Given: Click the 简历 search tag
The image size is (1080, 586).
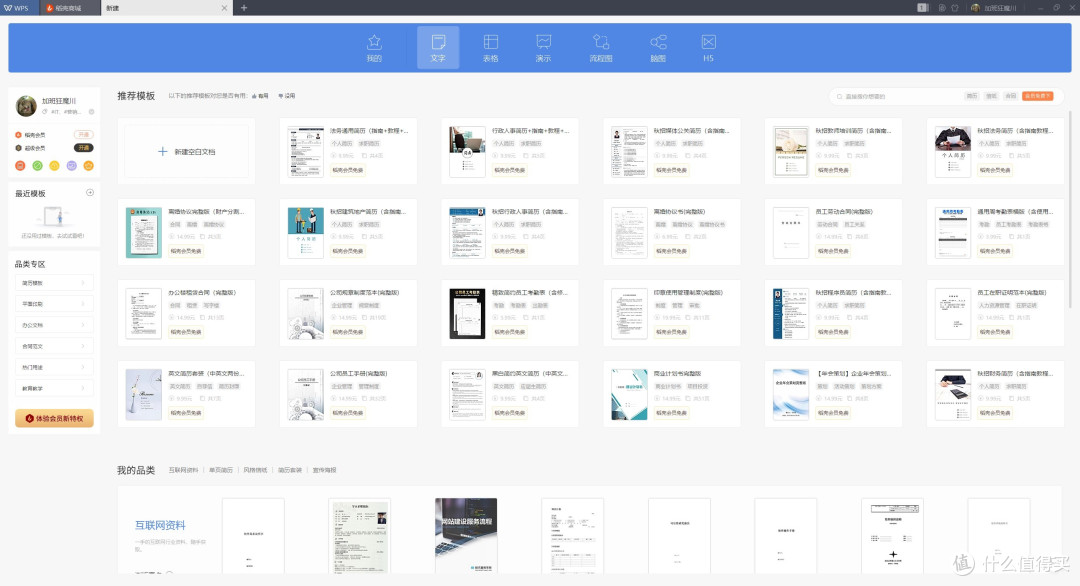Looking at the screenshot, I should (972, 96).
